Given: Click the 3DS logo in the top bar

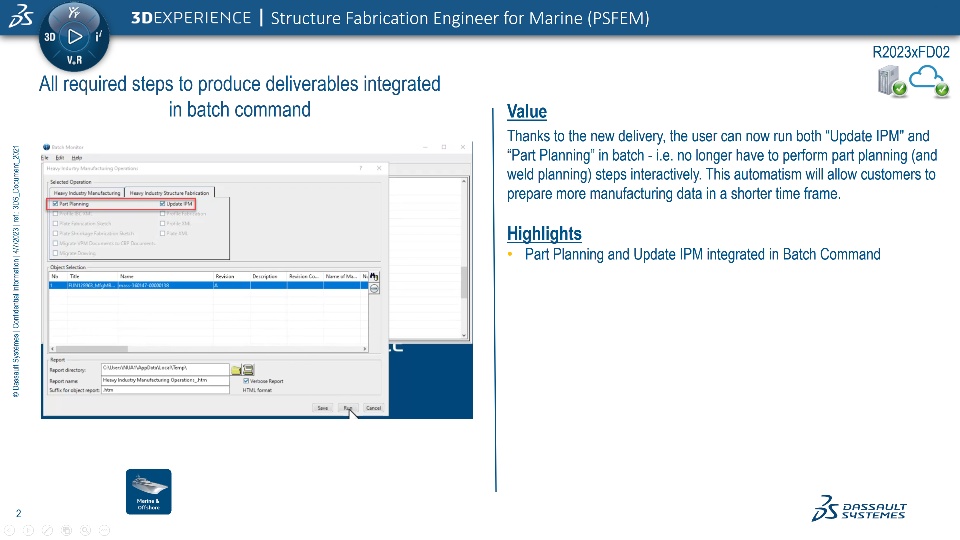Looking at the screenshot, I should point(21,16).
